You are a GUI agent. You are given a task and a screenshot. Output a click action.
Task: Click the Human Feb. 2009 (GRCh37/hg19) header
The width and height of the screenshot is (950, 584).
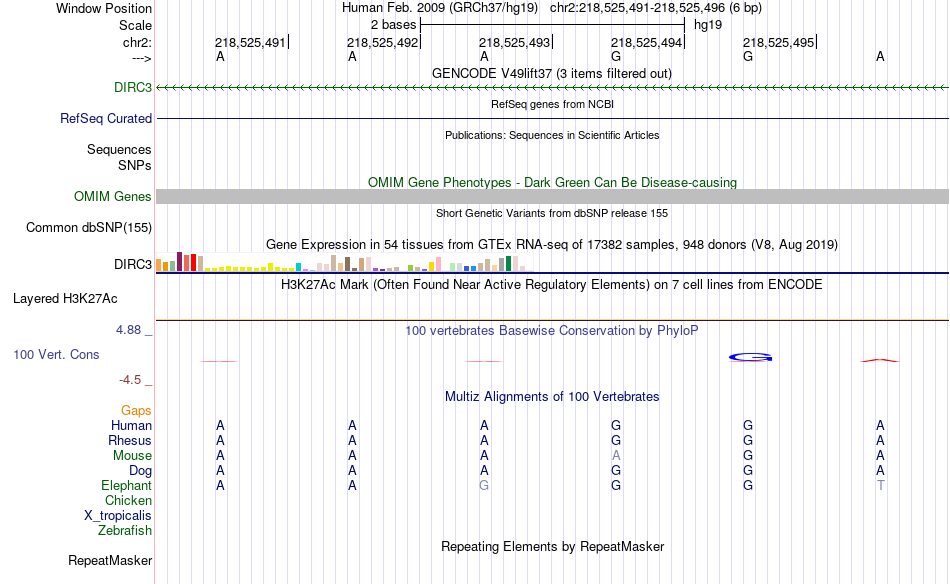[440, 8]
